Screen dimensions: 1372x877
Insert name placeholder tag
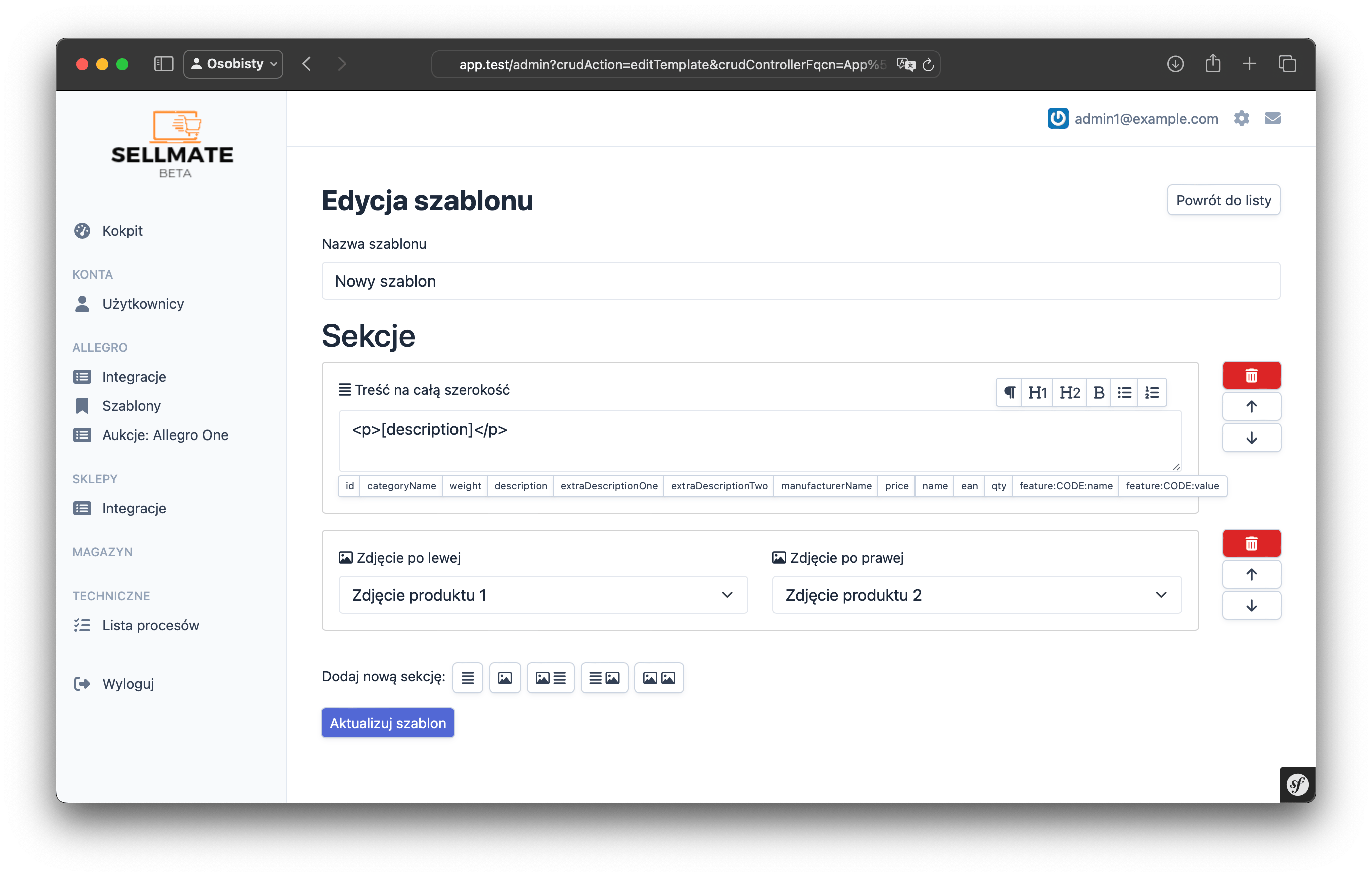coord(935,486)
